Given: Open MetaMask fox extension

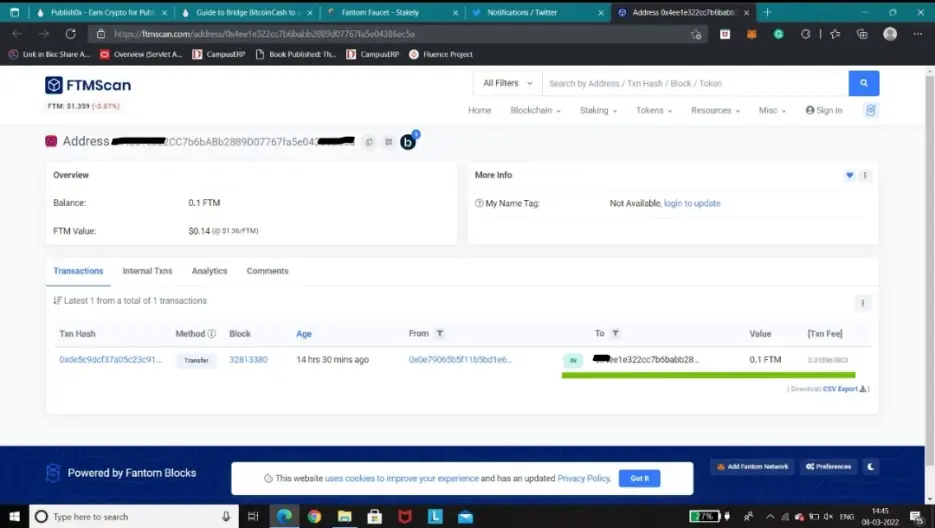Looking at the screenshot, I should [x=751, y=35].
